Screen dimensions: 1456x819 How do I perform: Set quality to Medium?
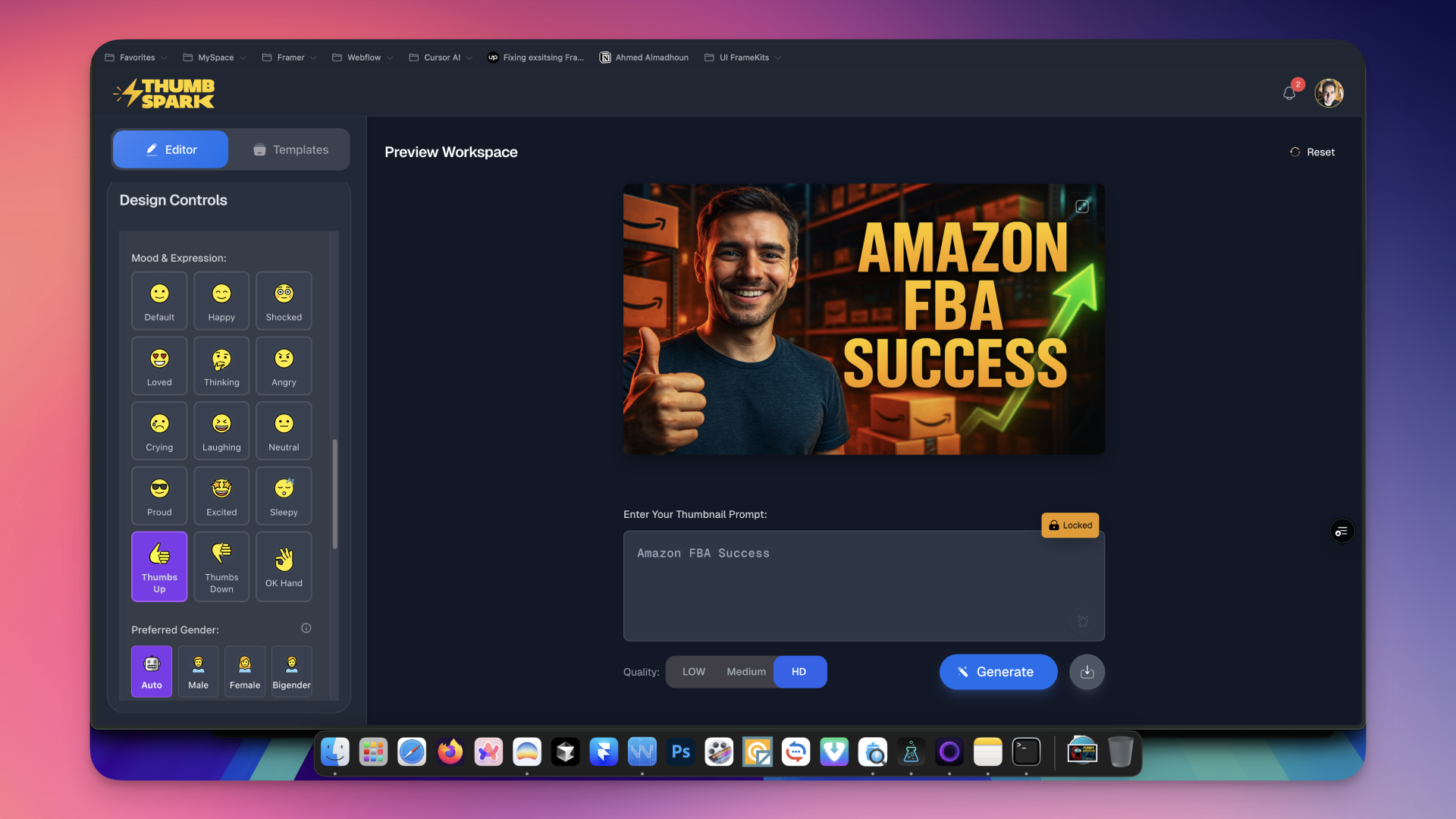tap(746, 672)
